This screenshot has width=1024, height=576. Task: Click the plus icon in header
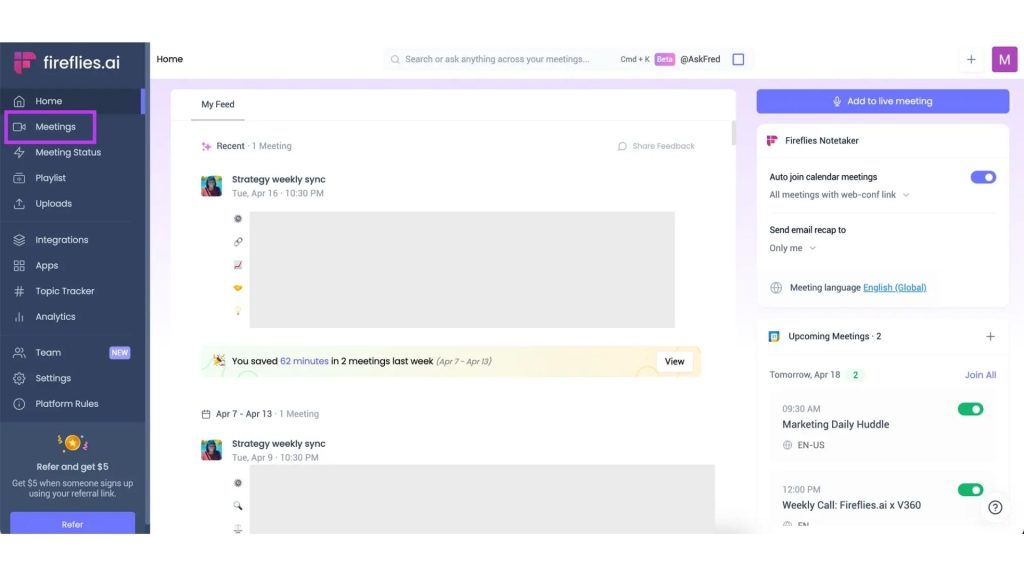(x=971, y=59)
